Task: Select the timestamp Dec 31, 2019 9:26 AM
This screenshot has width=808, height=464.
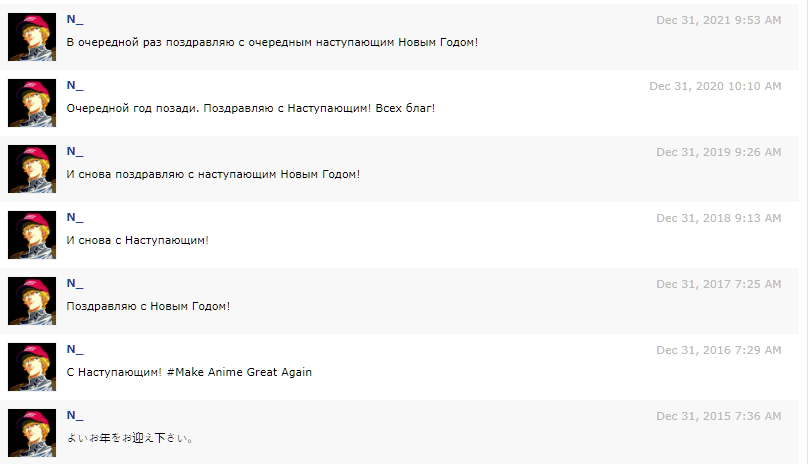Action: point(718,152)
